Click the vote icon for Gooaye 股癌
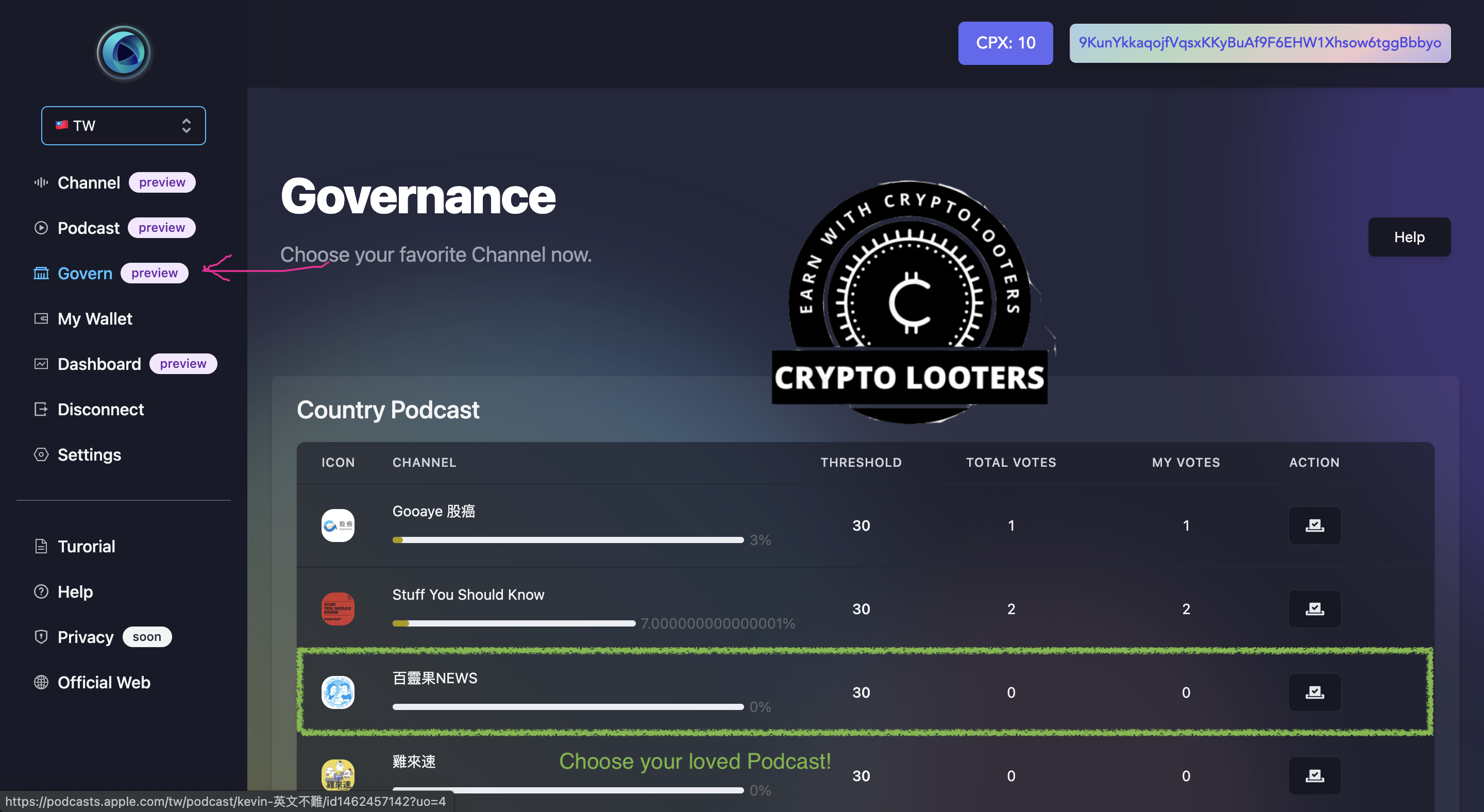Image resolution: width=1484 pixels, height=812 pixels. pyautogui.click(x=1314, y=525)
